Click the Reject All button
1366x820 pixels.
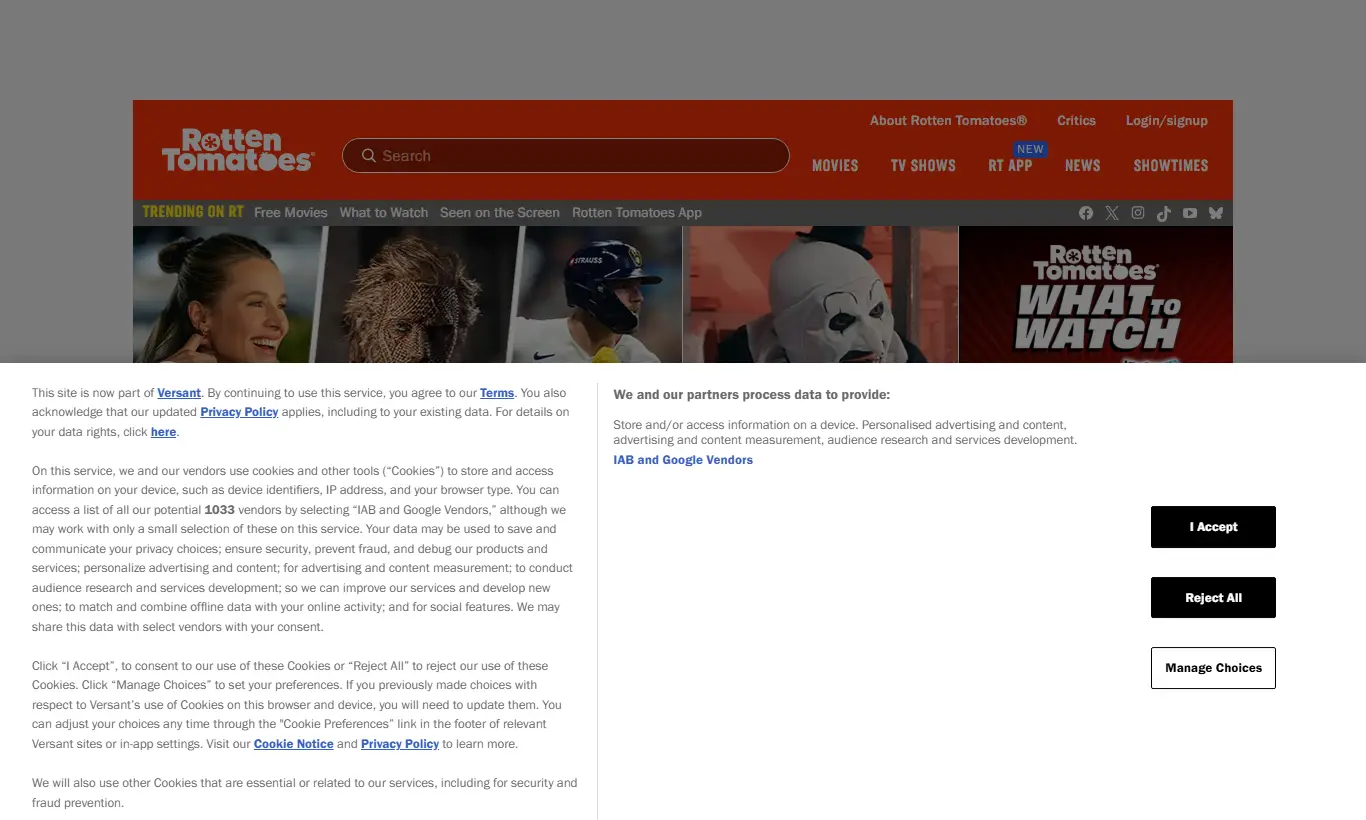click(x=1213, y=598)
